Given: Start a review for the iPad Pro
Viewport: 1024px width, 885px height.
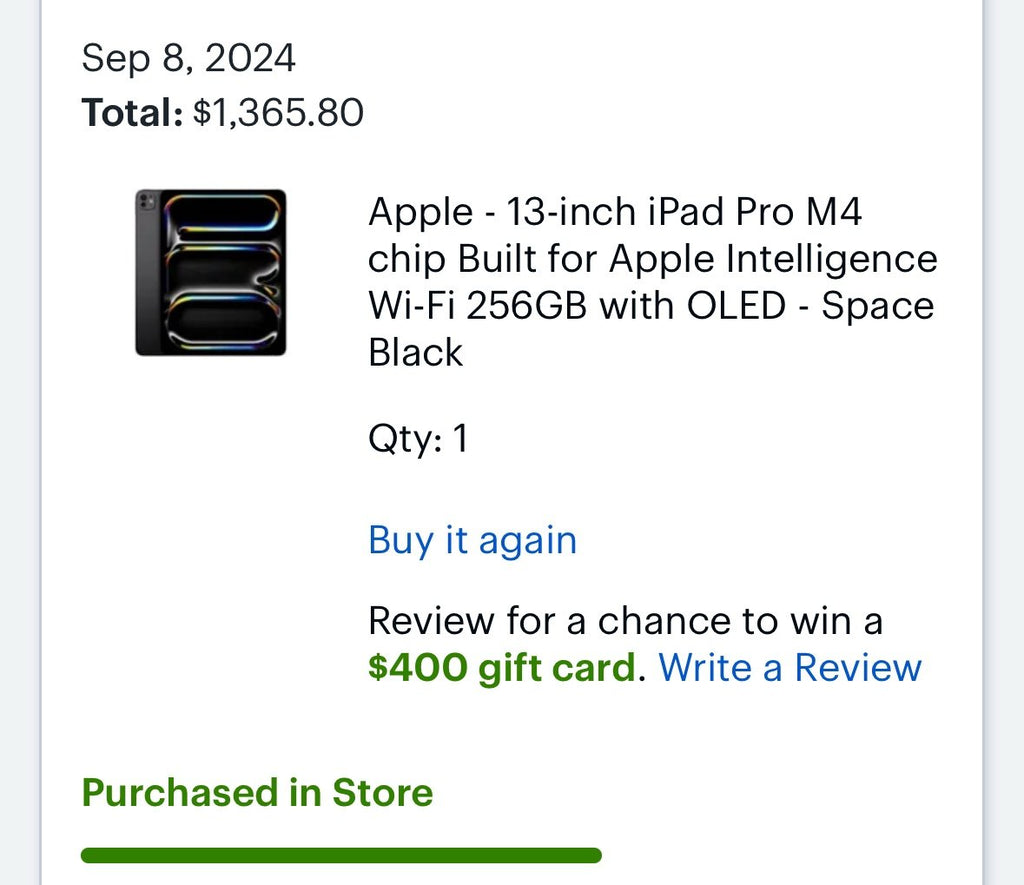Looking at the screenshot, I should point(790,668).
